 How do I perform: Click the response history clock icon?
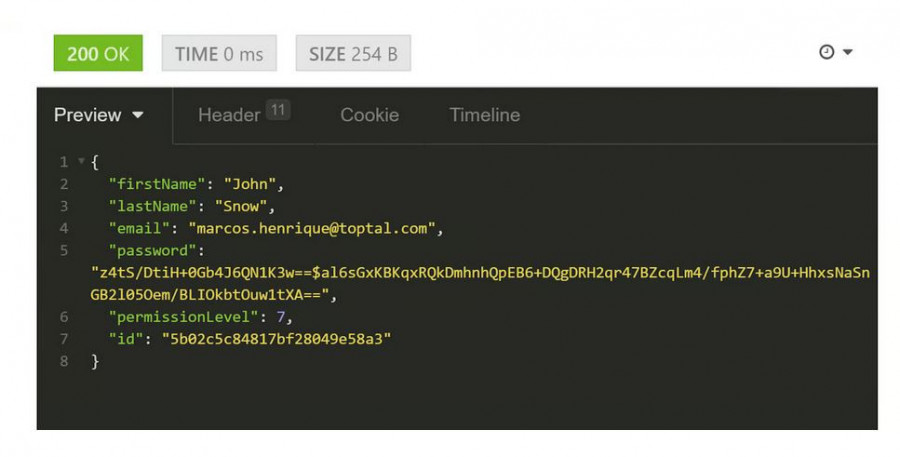(x=826, y=52)
